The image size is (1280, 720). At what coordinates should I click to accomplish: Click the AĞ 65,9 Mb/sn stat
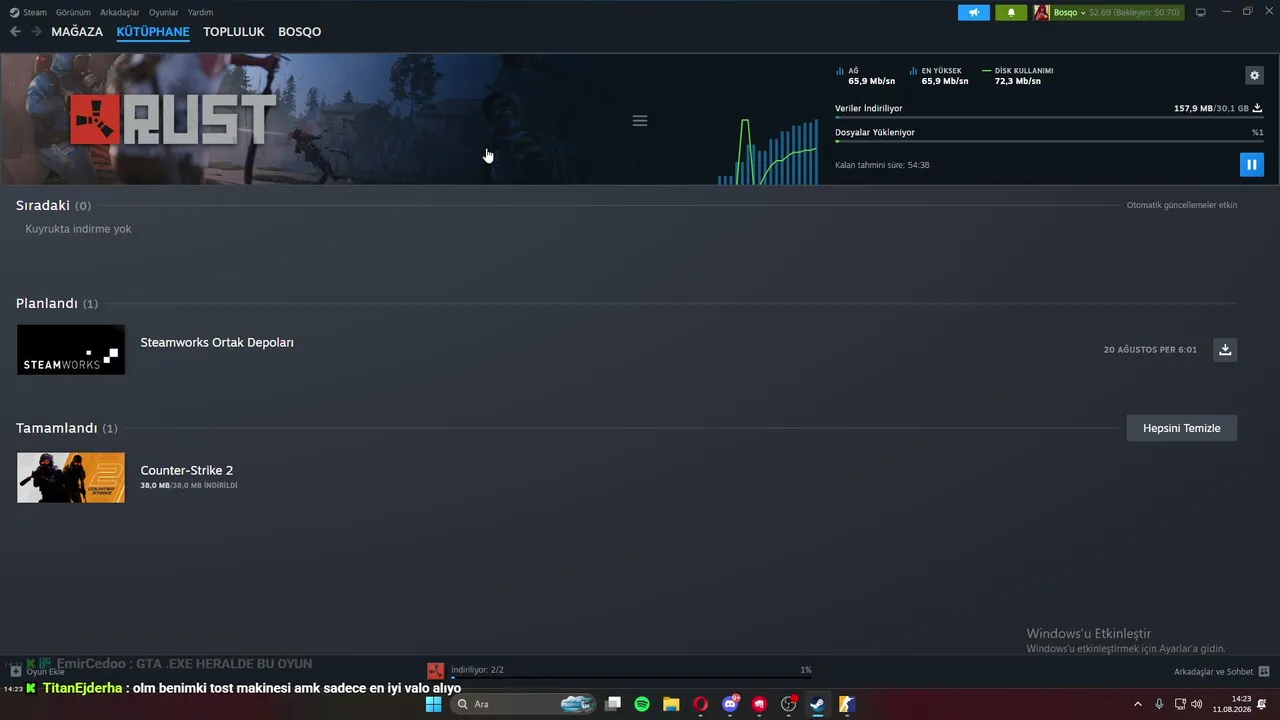pos(866,76)
